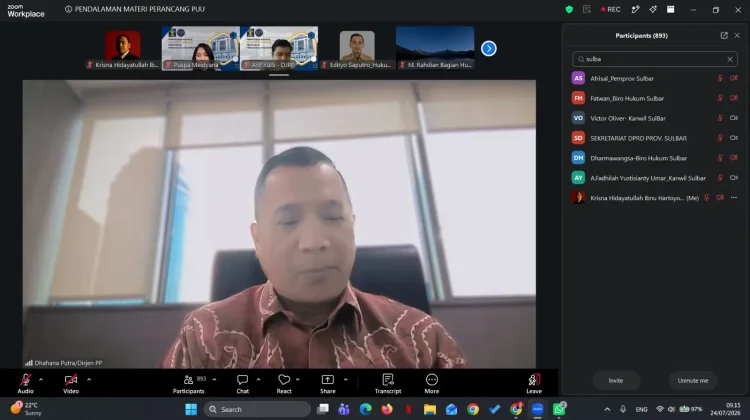The height and width of the screenshot is (420, 750).
Task: Open WhatsApp from the taskbar
Action: tap(559, 409)
